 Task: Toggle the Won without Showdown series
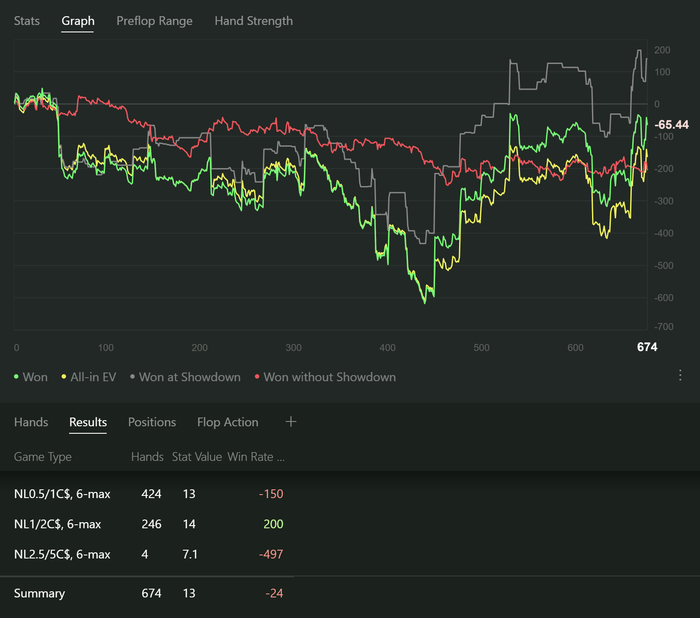325,377
